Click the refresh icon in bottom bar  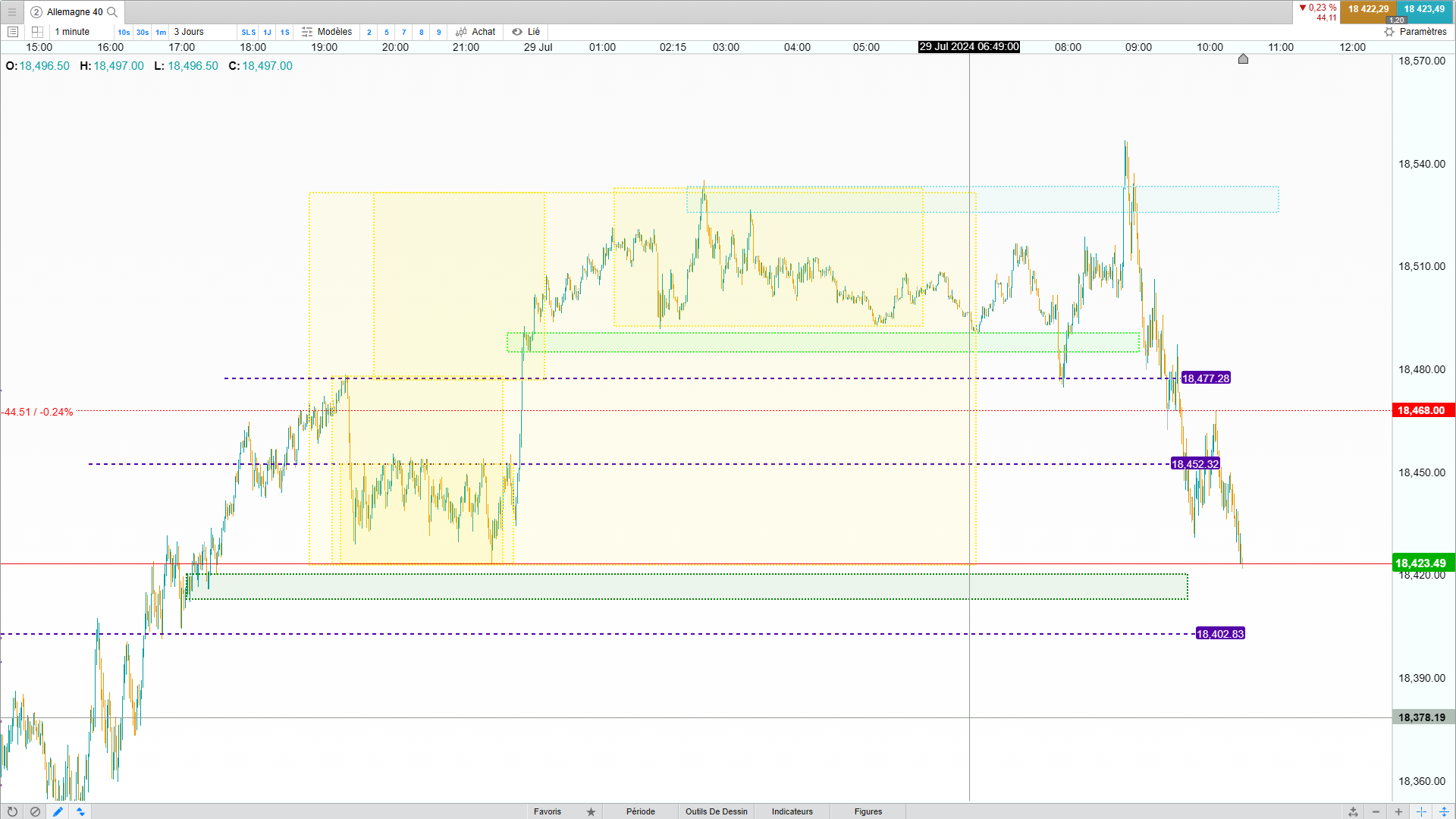(12, 811)
